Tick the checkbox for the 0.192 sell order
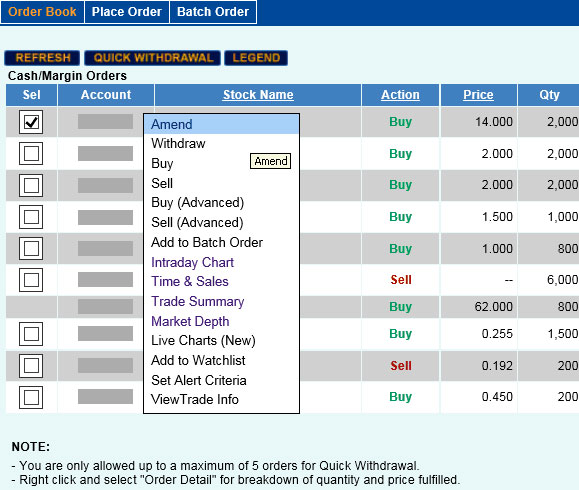 [x=31, y=366]
